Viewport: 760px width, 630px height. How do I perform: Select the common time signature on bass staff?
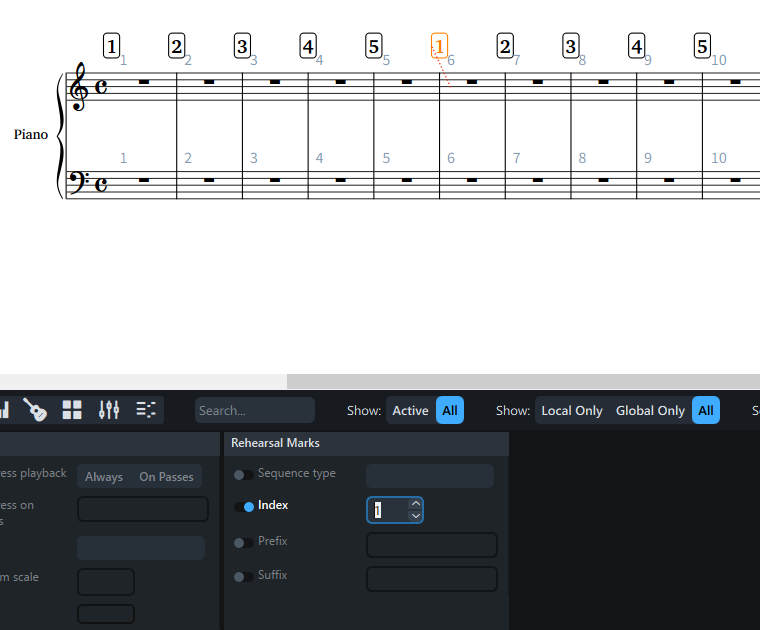tap(101, 184)
